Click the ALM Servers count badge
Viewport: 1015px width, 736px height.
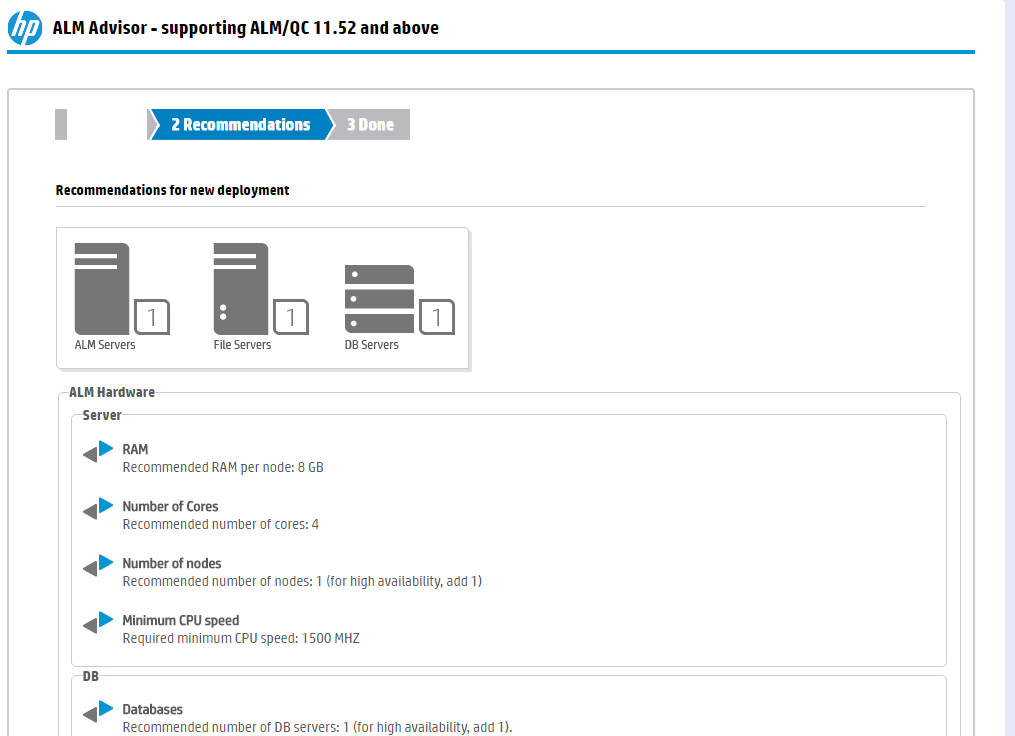click(x=152, y=317)
